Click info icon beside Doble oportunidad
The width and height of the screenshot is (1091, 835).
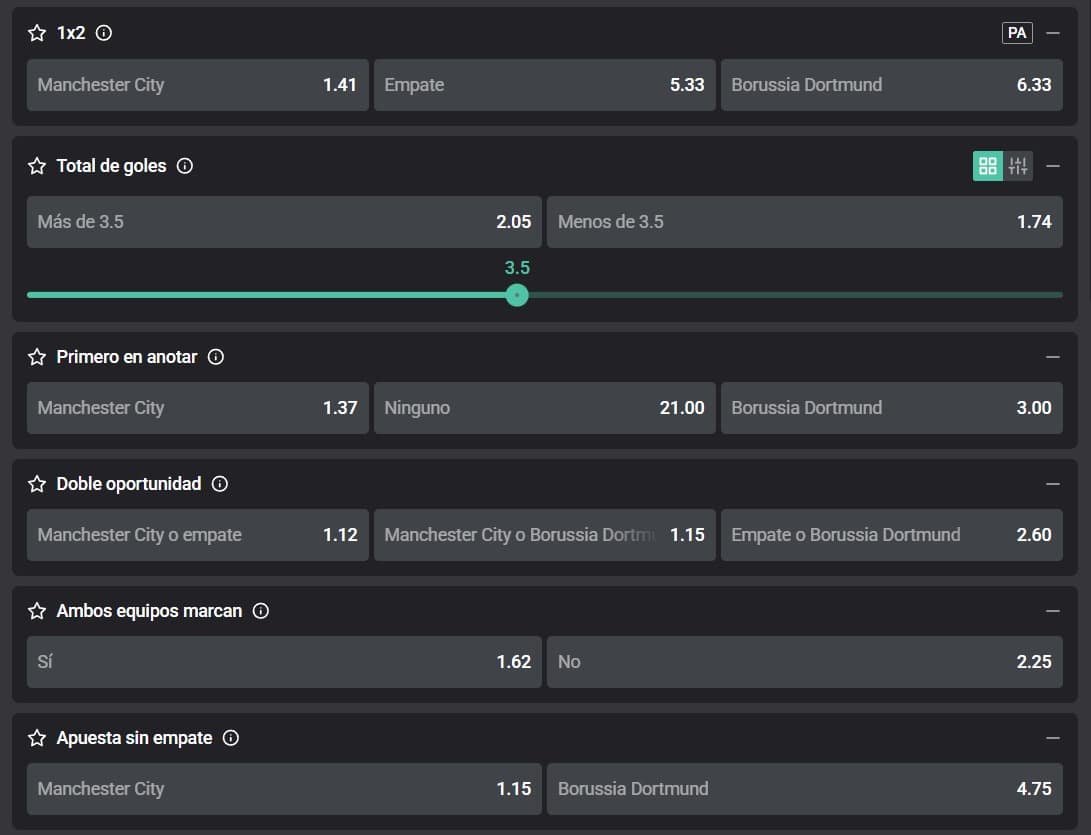click(220, 484)
